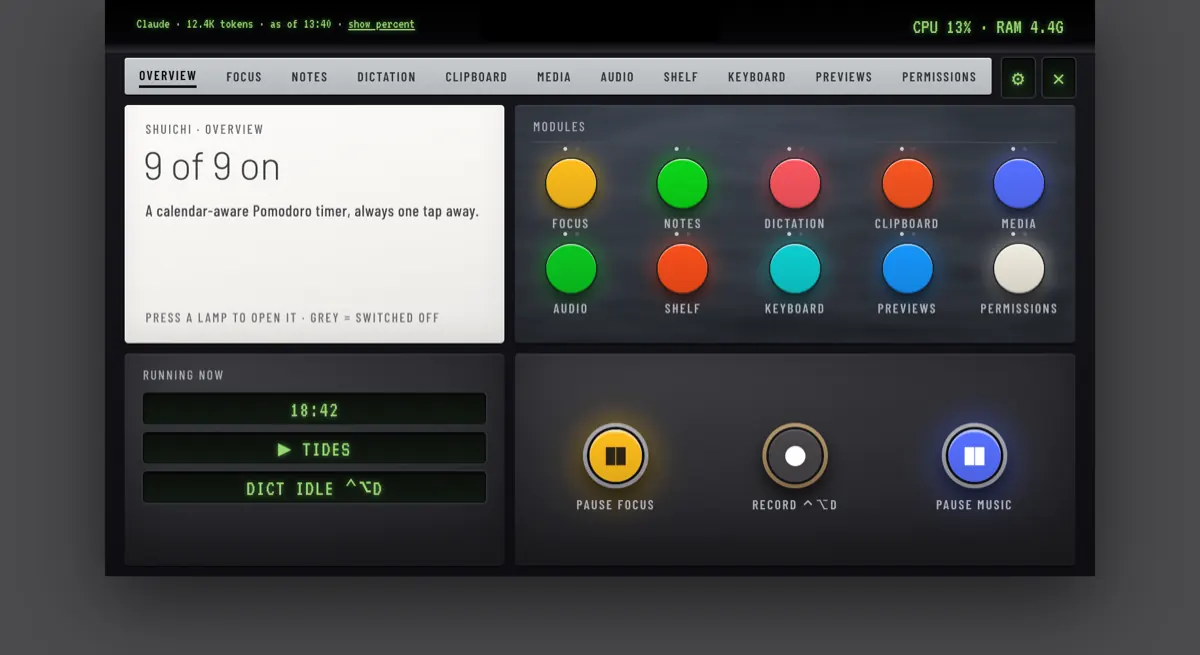Switch to the Focus tab

pyautogui.click(x=244, y=77)
